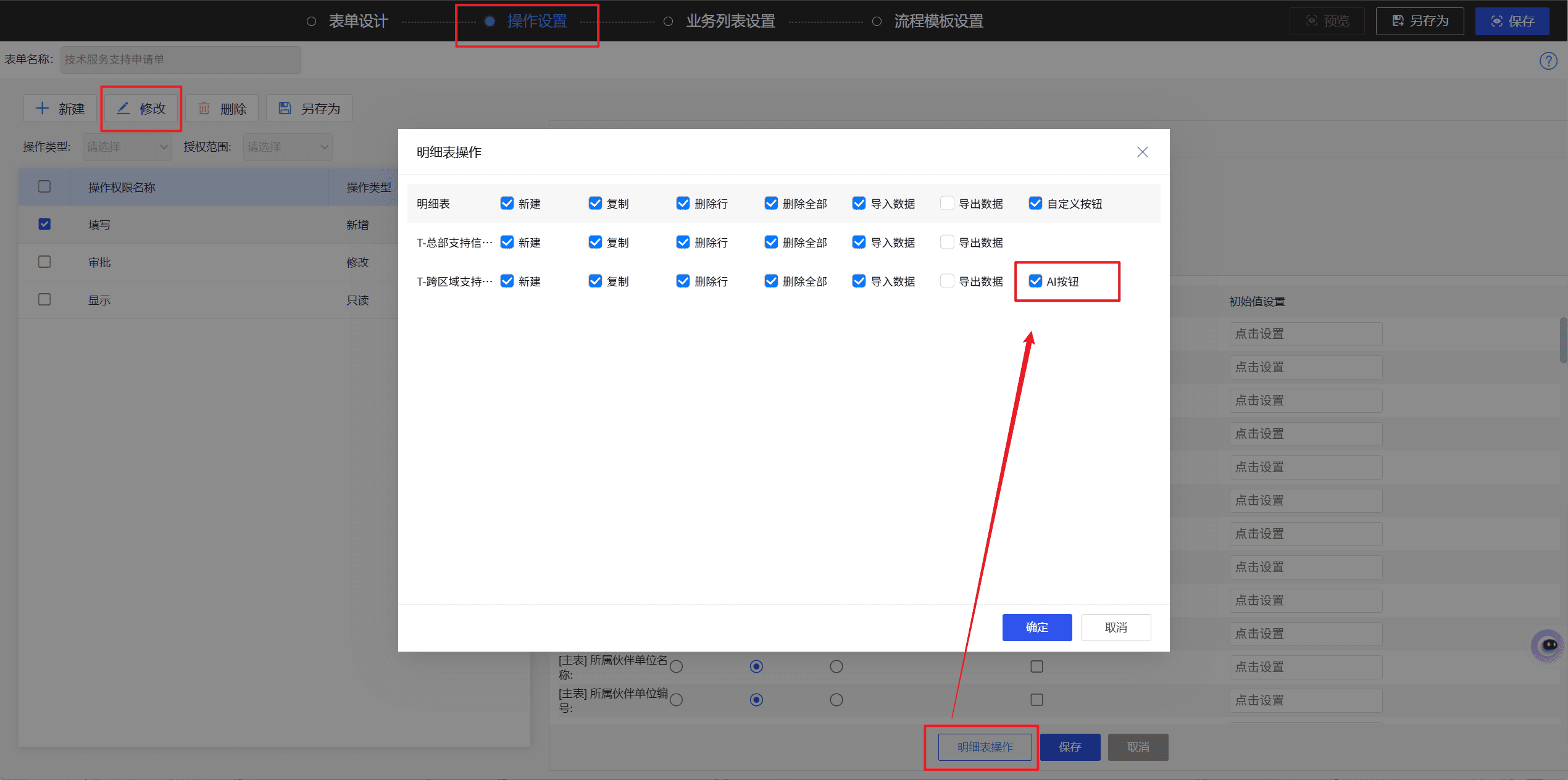This screenshot has width=1568, height=780.
Task: Uncheck 复制 for T-总部支持信 row
Action: pos(595,243)
